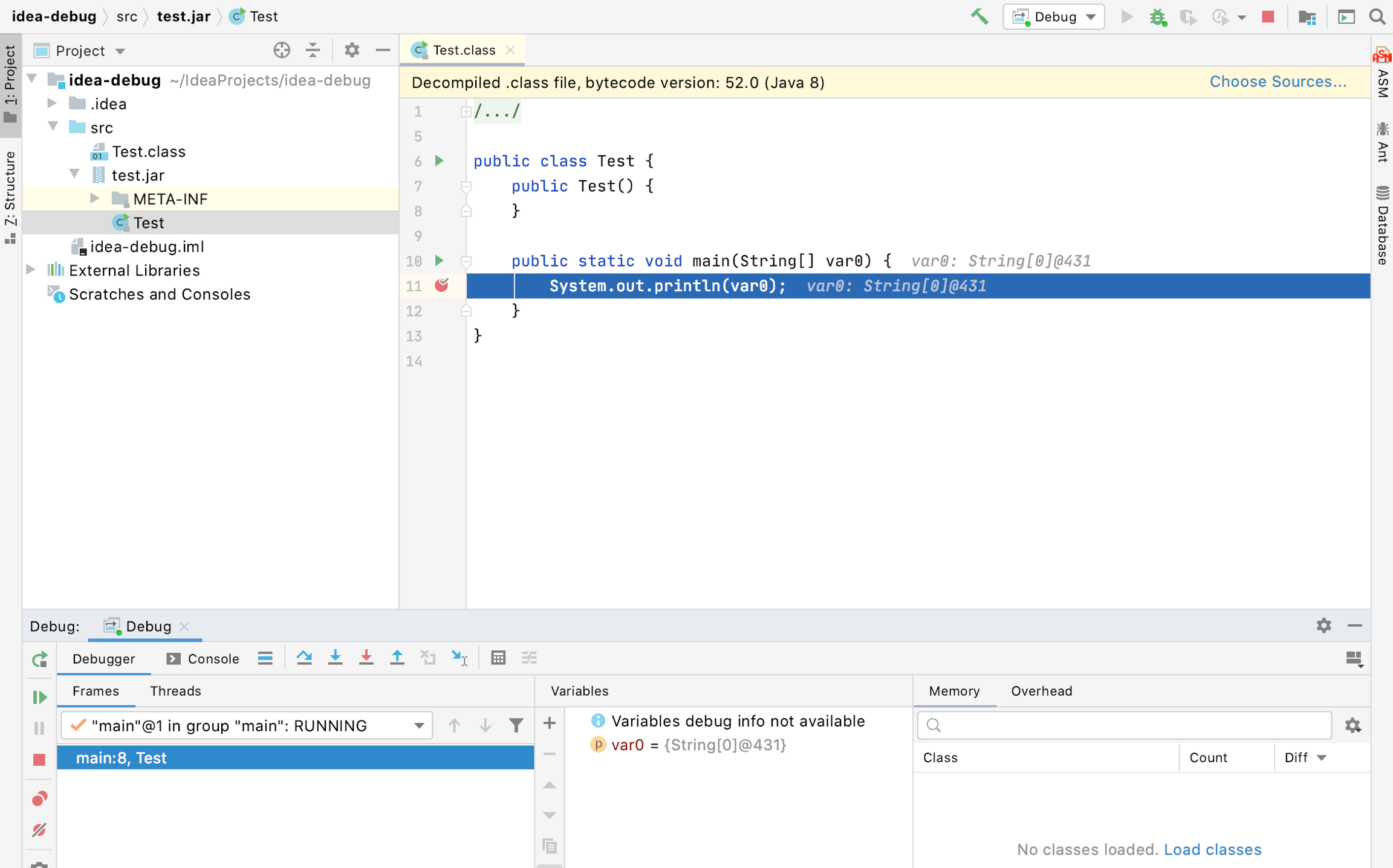The height and width of the screenshot is (868, 1393).
Task: Click the Step Out icon
Action: click(397, 658)
